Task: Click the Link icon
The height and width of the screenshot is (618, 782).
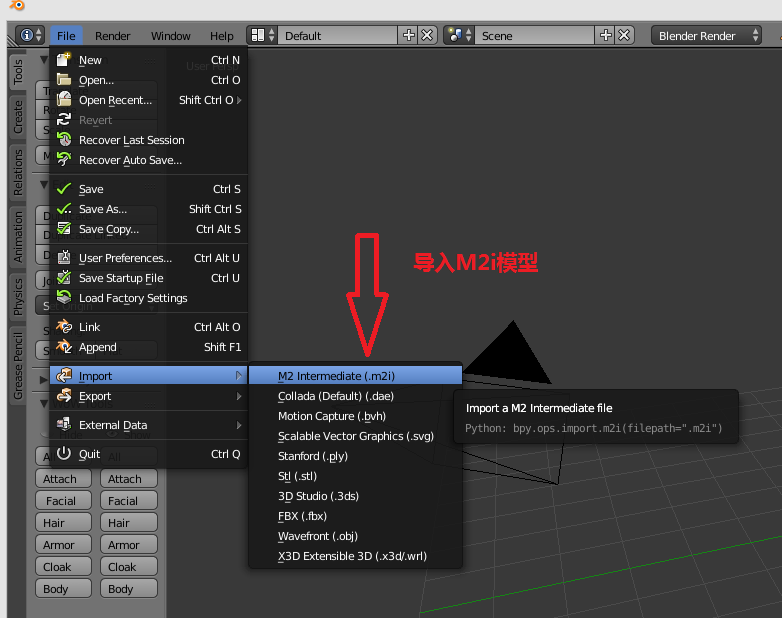Action: 64,327
